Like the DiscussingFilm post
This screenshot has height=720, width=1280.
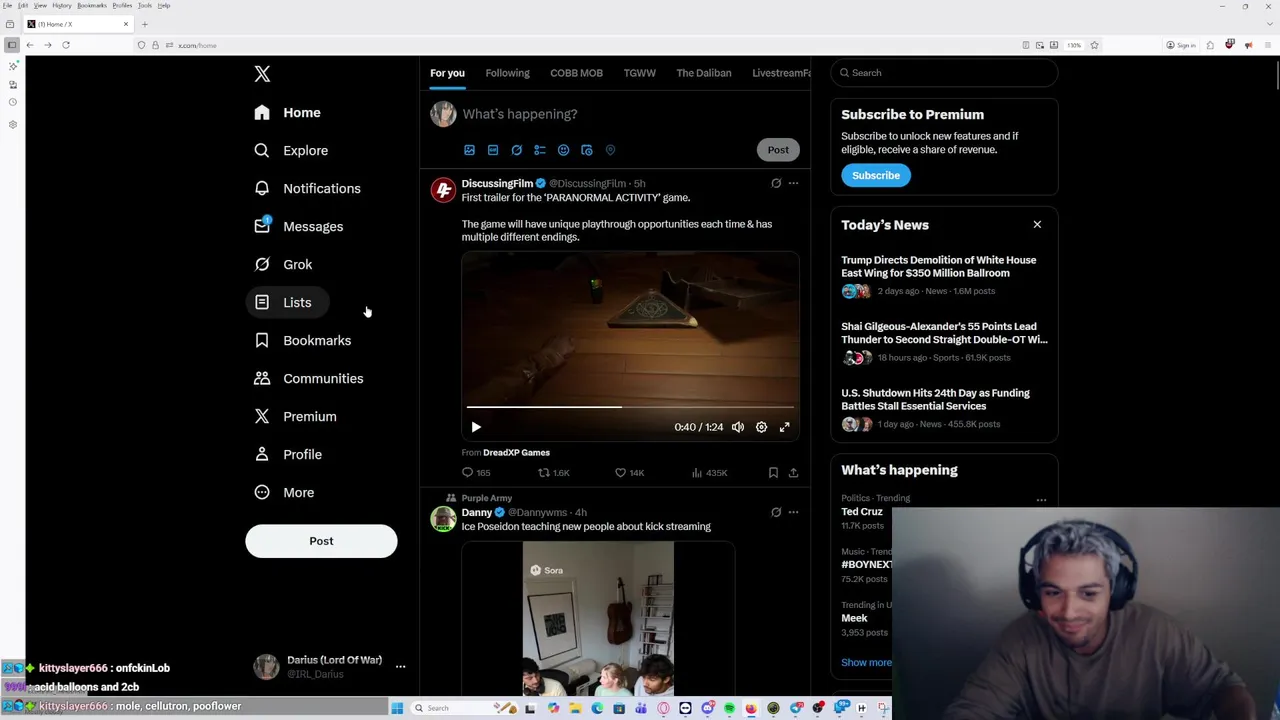[x=629, y=473]
